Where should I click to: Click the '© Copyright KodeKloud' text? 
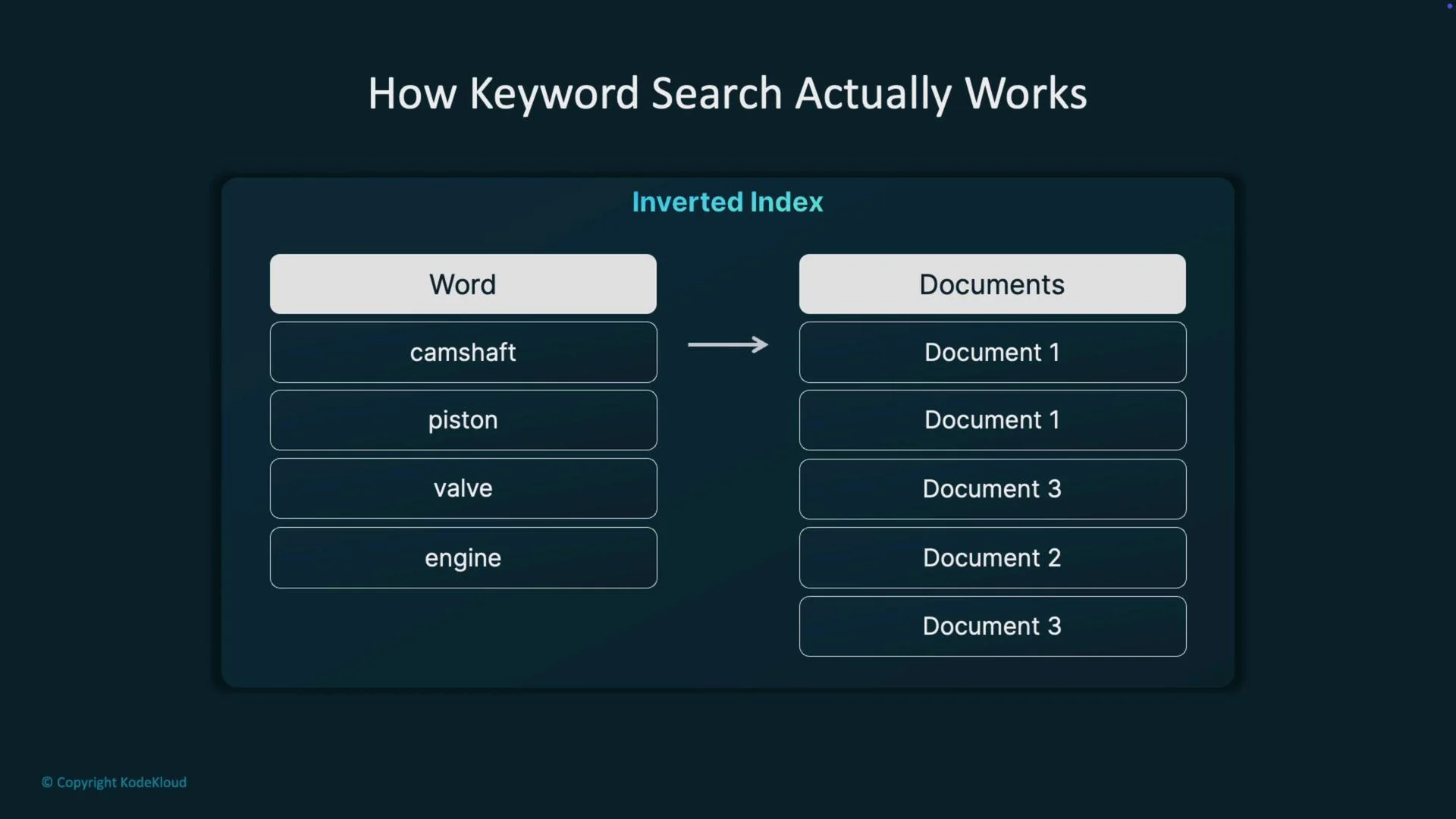pyautogui.click(x=114, y=782)
